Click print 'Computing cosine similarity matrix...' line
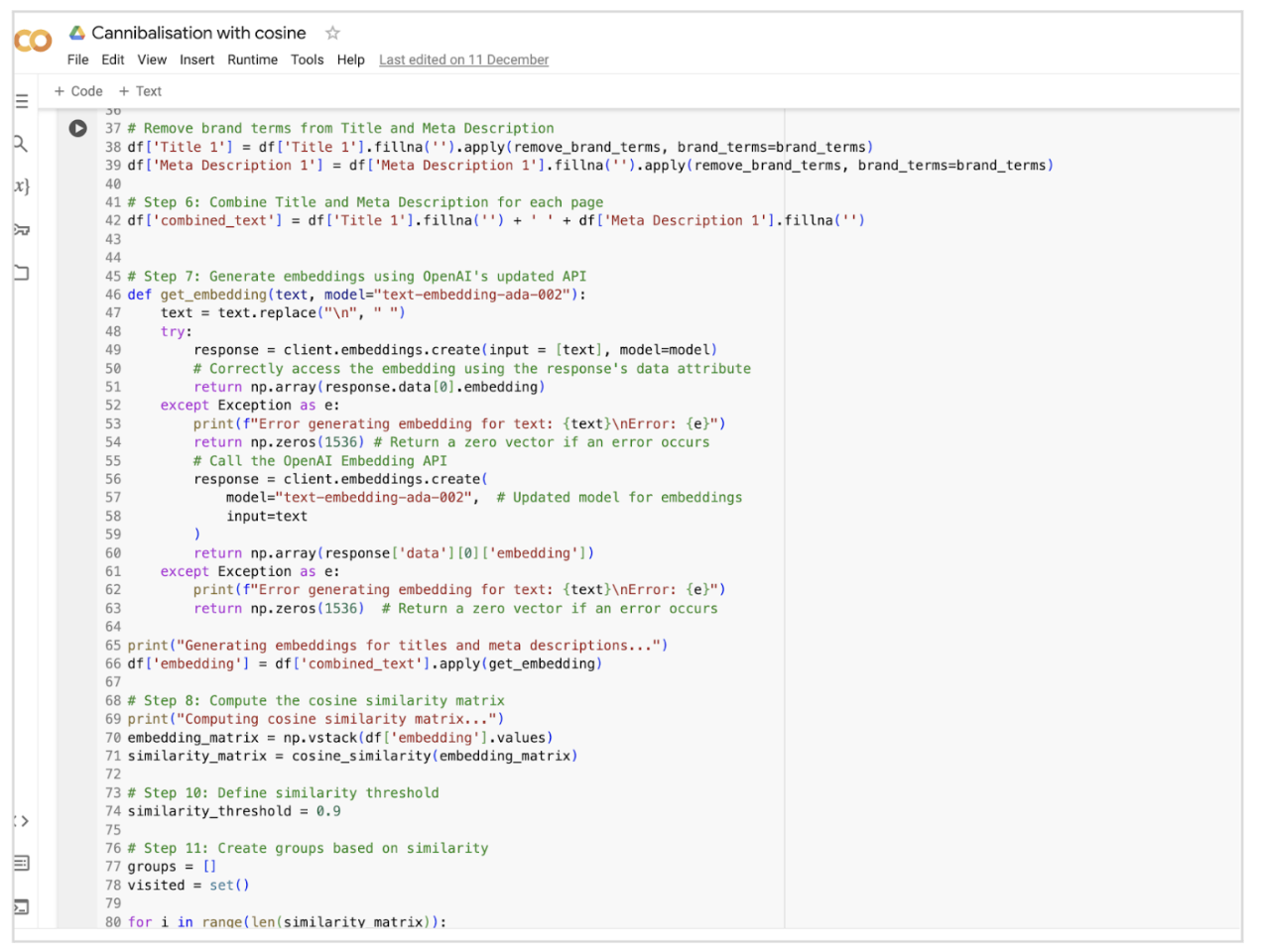The width and height of the screenshot is (1262, 952). pyautogui.click(x=315, y=719)
